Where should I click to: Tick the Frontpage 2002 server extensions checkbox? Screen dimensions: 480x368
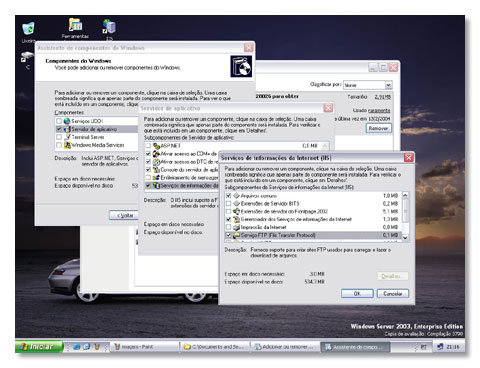pyautogui.click(x=229, y=211)
